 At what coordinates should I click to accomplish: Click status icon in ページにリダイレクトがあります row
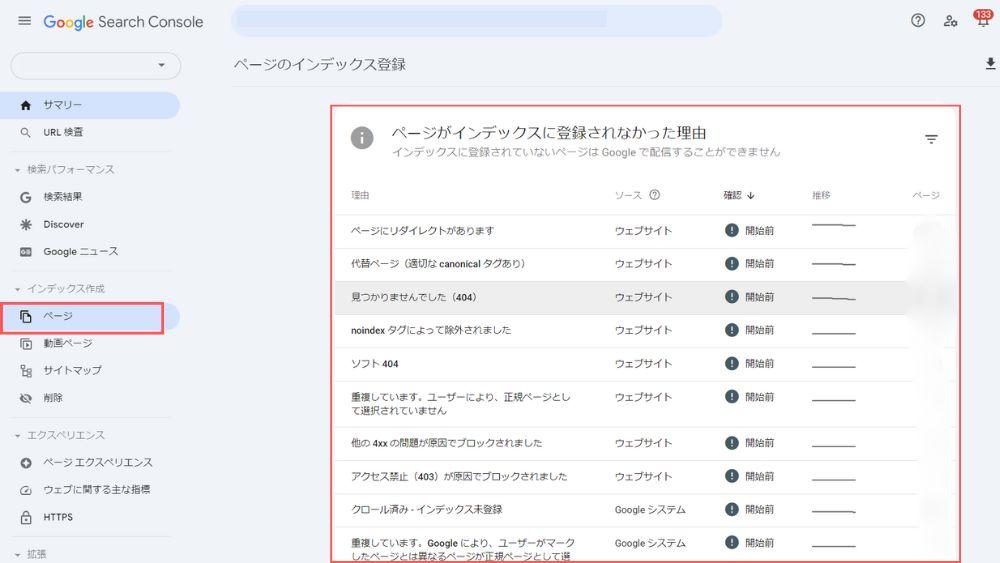point(732,230)
